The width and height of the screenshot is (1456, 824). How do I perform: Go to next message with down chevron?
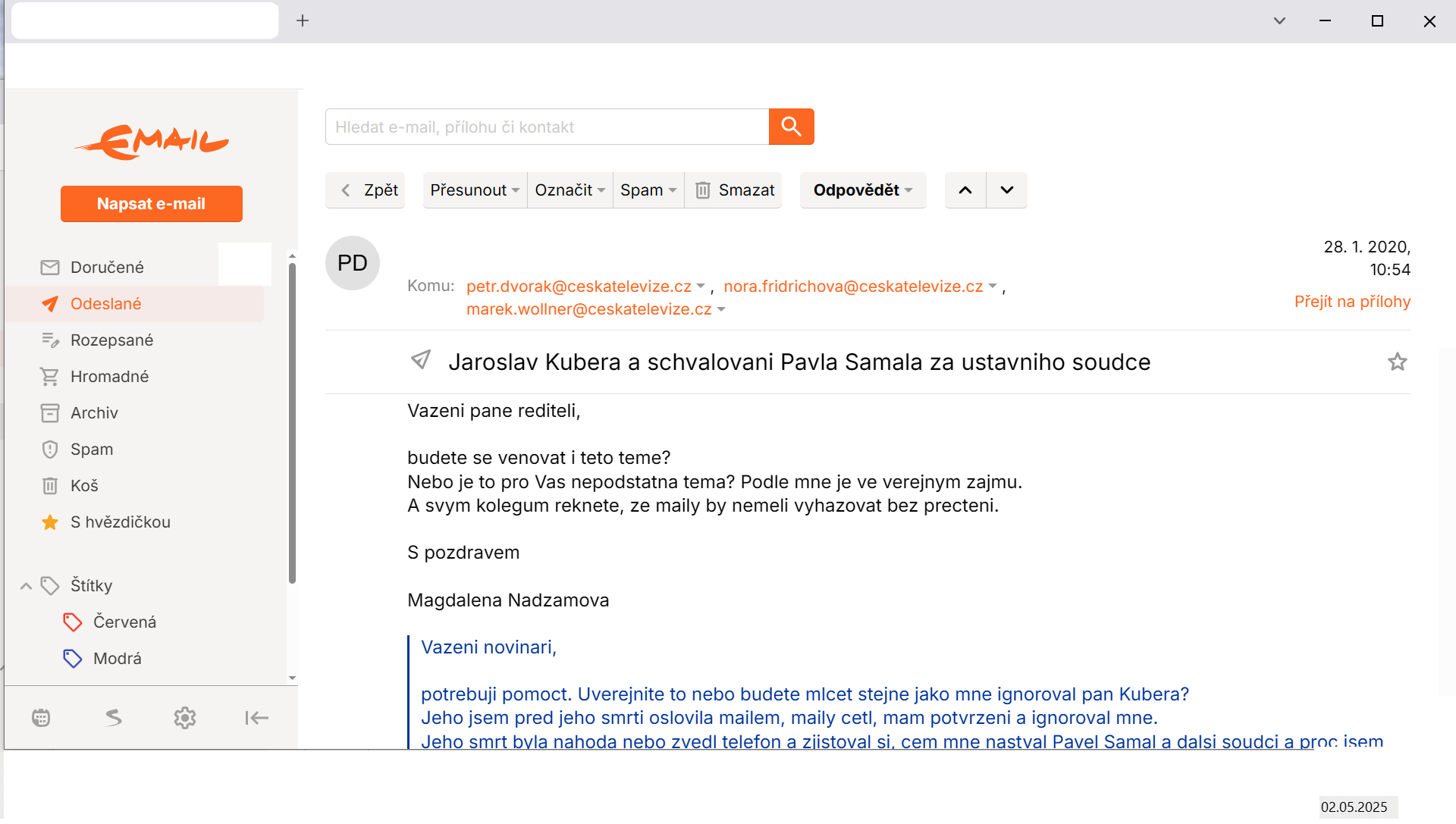[x=1007, y=190]
